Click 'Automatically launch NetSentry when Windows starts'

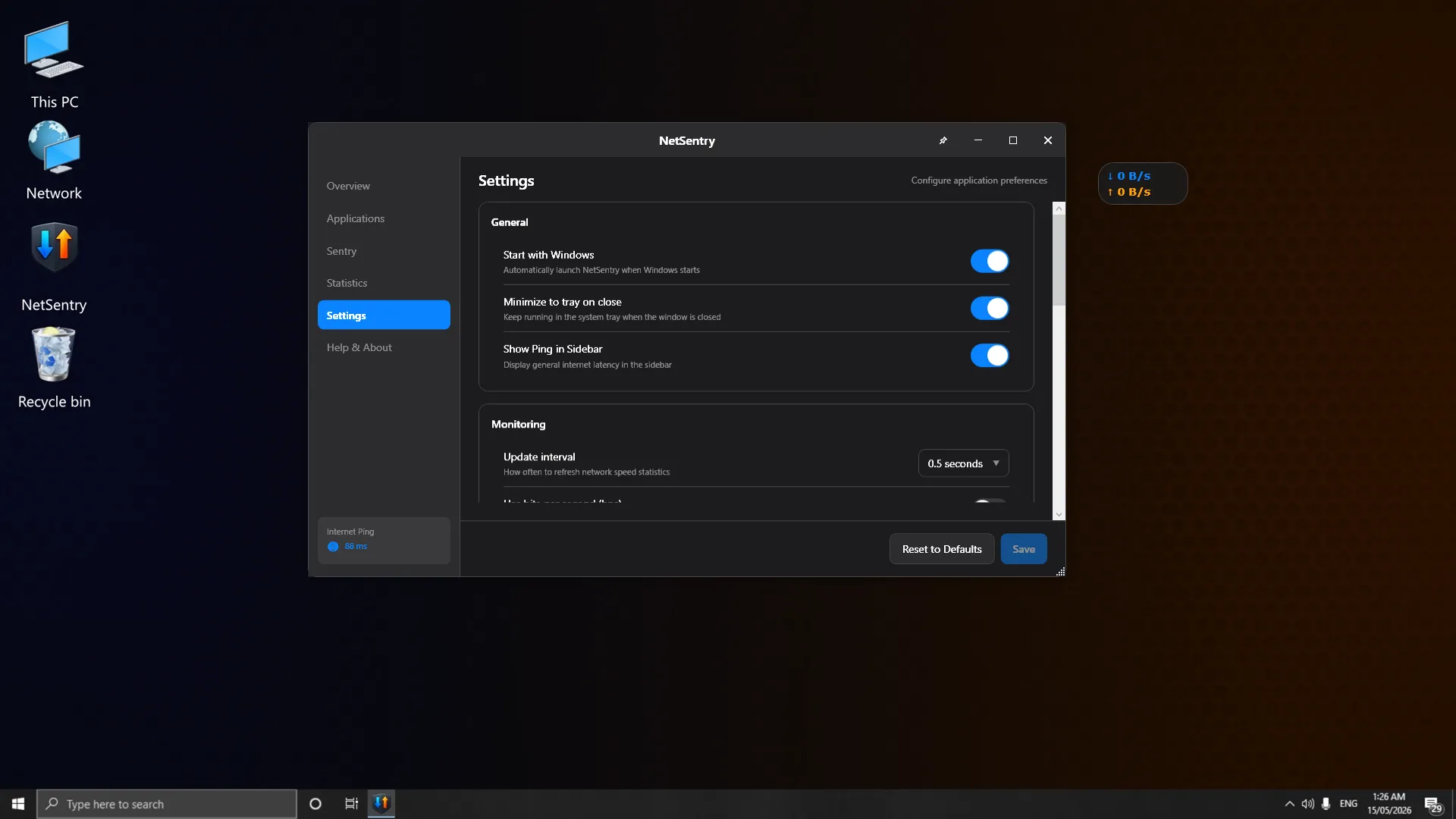click(x=601, y=270)
